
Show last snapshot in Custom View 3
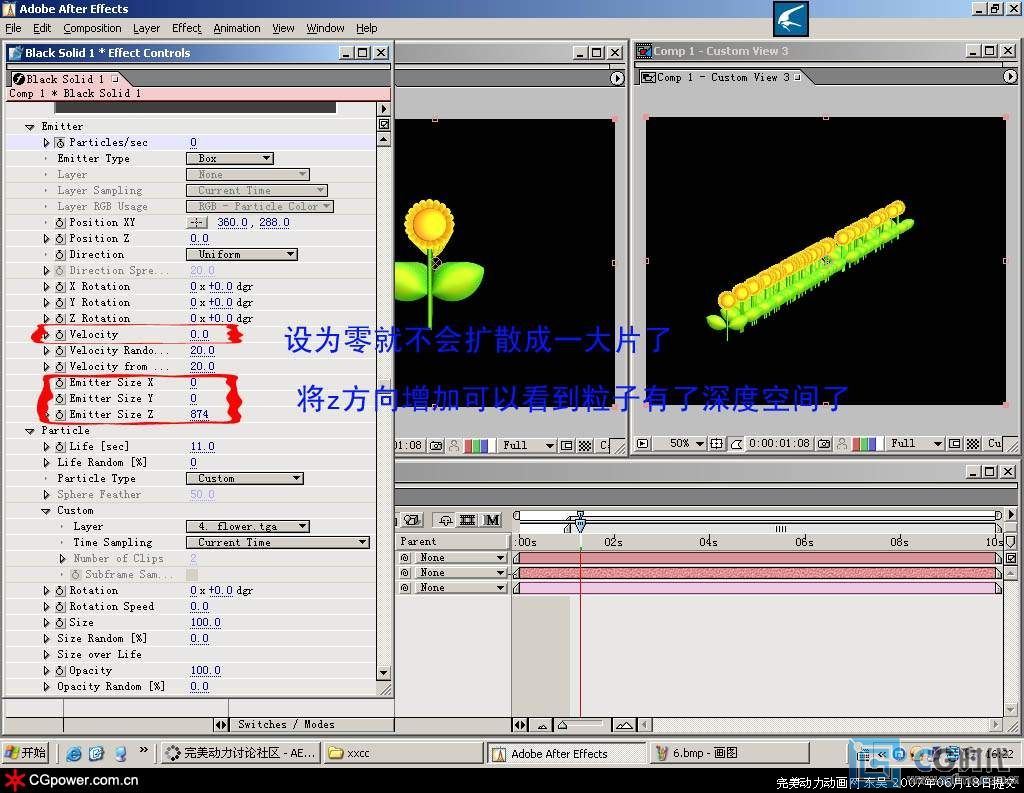[x=842, y=444]
